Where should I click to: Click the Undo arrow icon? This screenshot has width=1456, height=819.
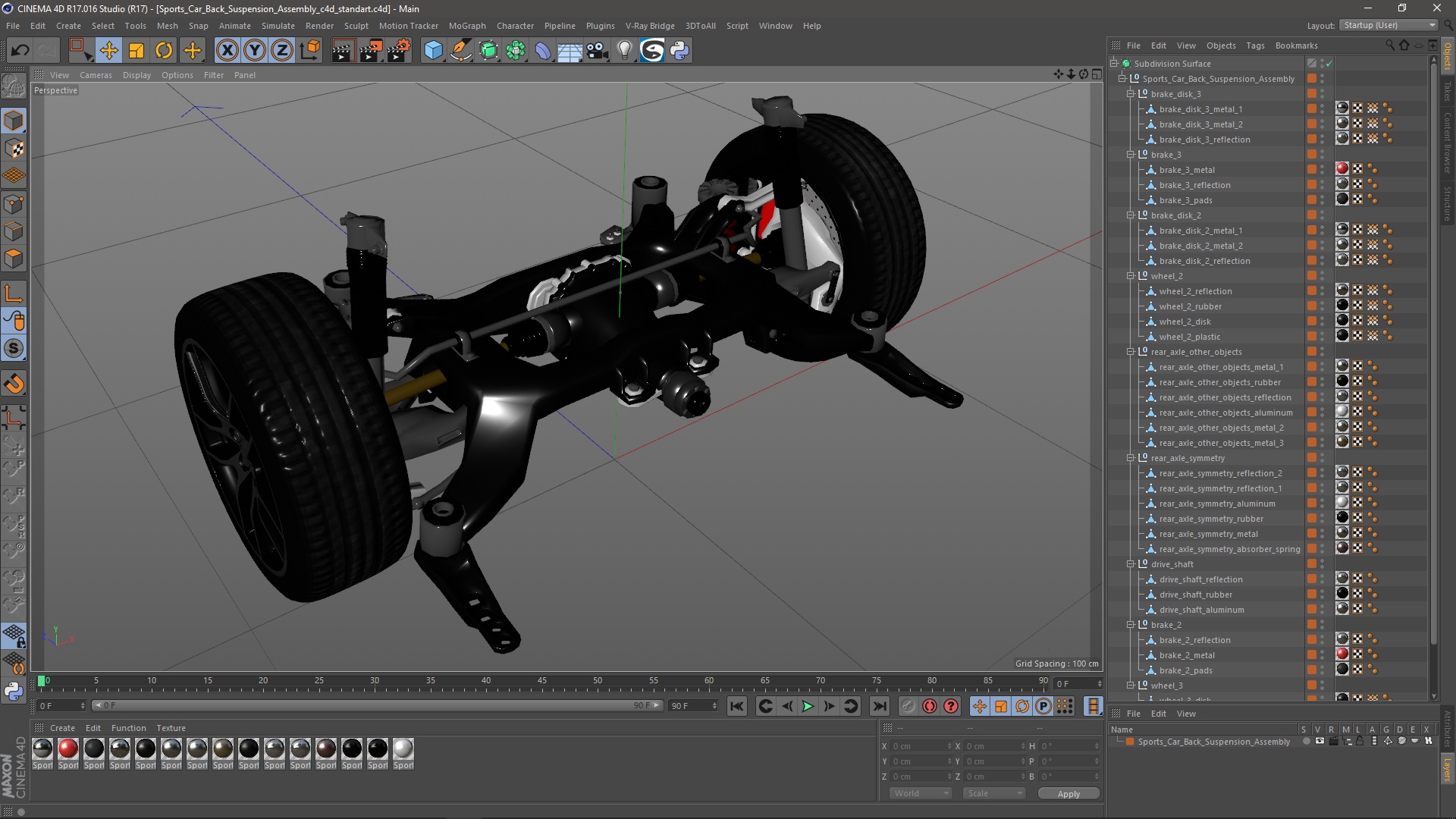tap(20, 51)
